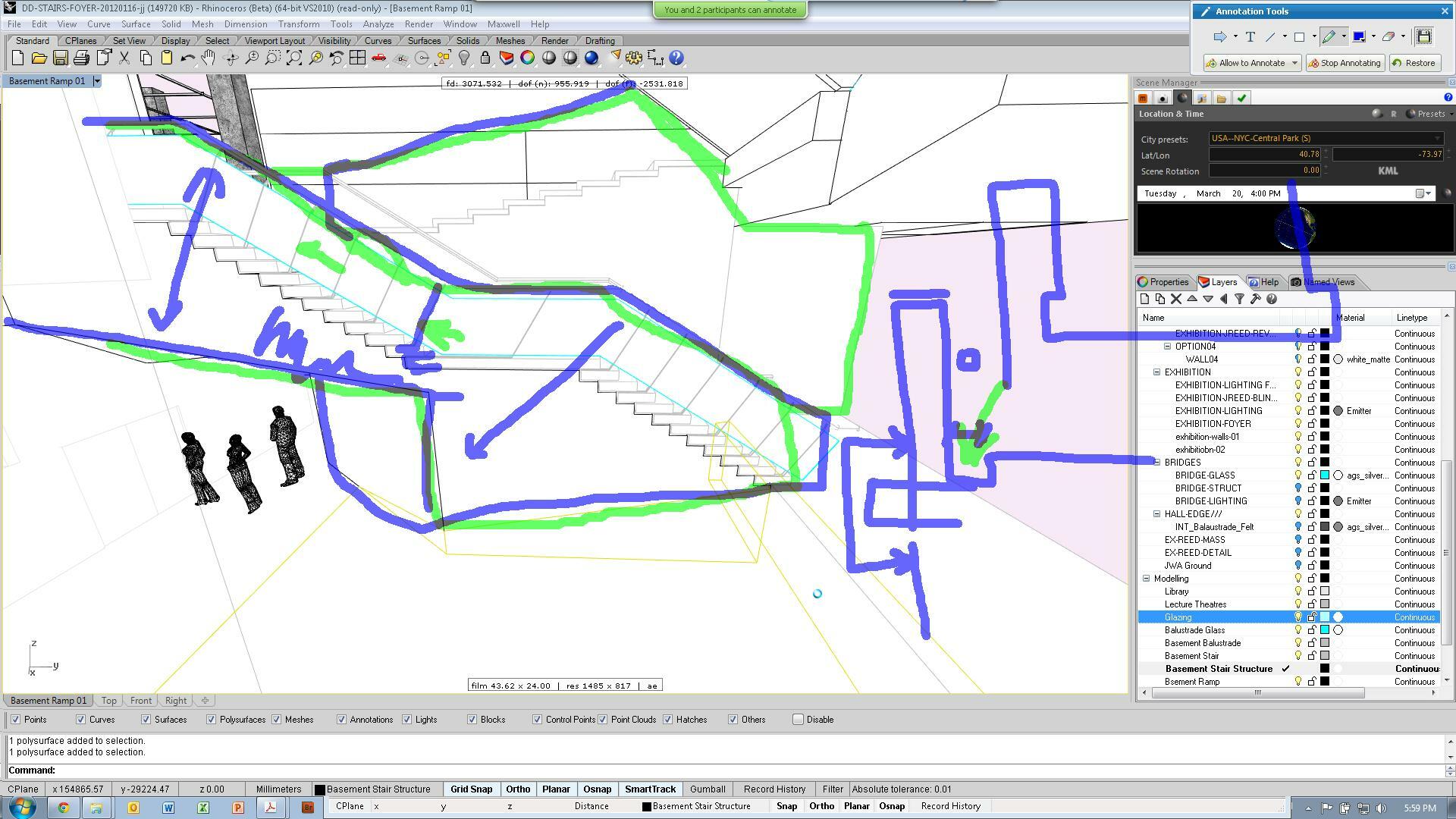
Task: Click the cyan BRIDGE-GLASS layer color swatch
Action: click(1325, 475)
